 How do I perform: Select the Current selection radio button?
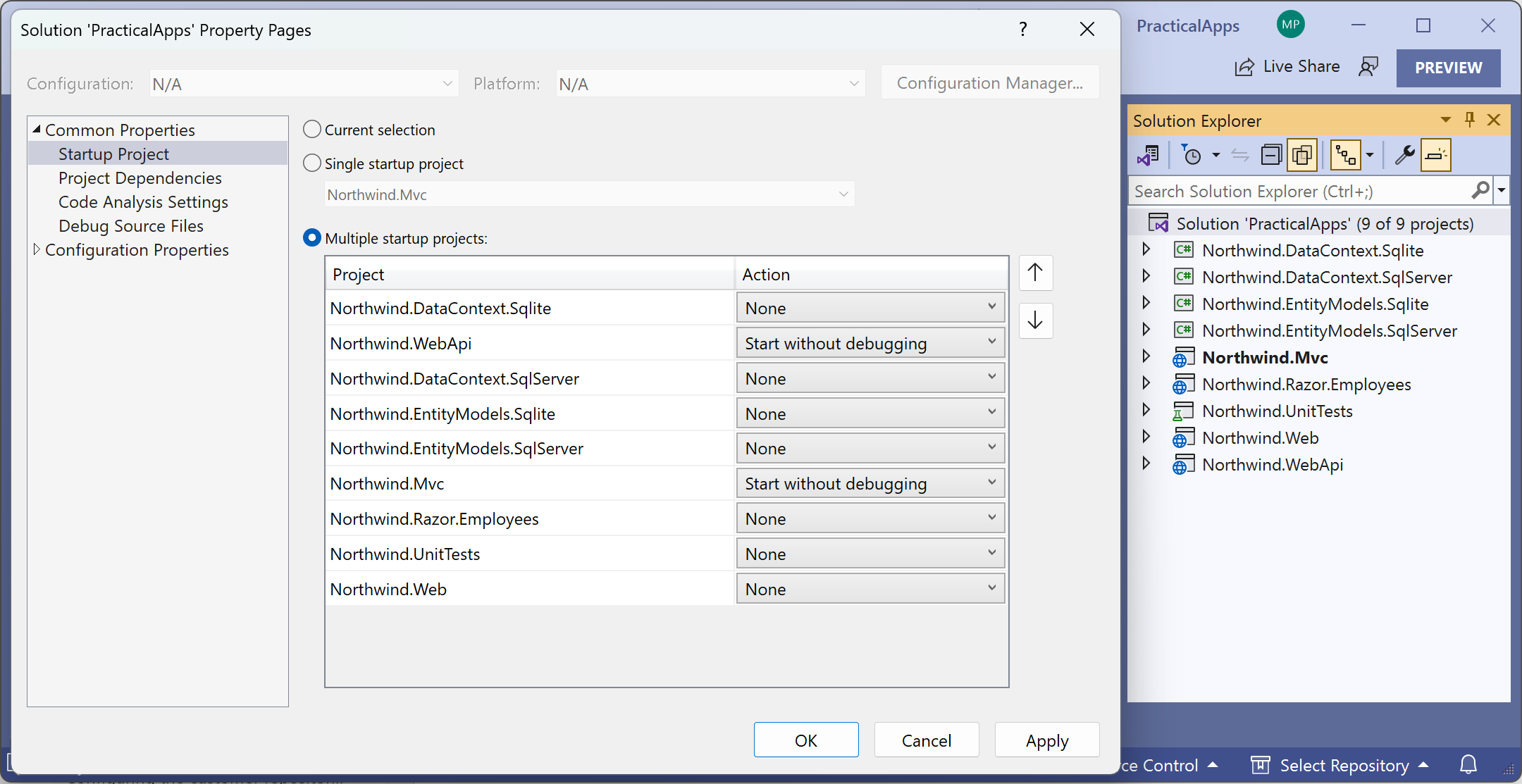tap(312, 129)
